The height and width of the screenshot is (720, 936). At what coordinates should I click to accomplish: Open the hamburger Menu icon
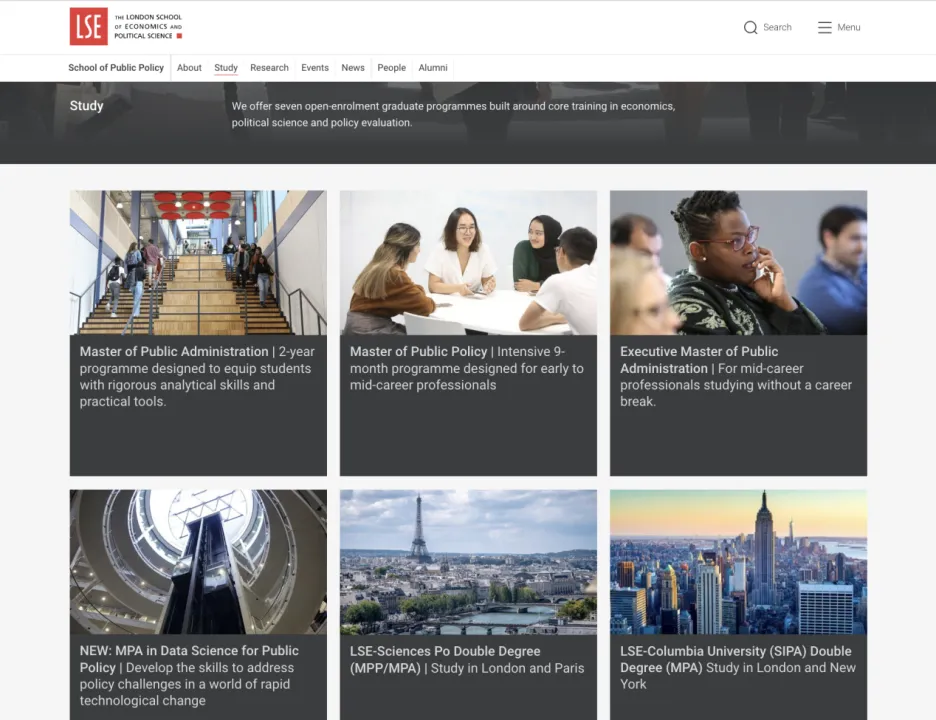(825, 28)
